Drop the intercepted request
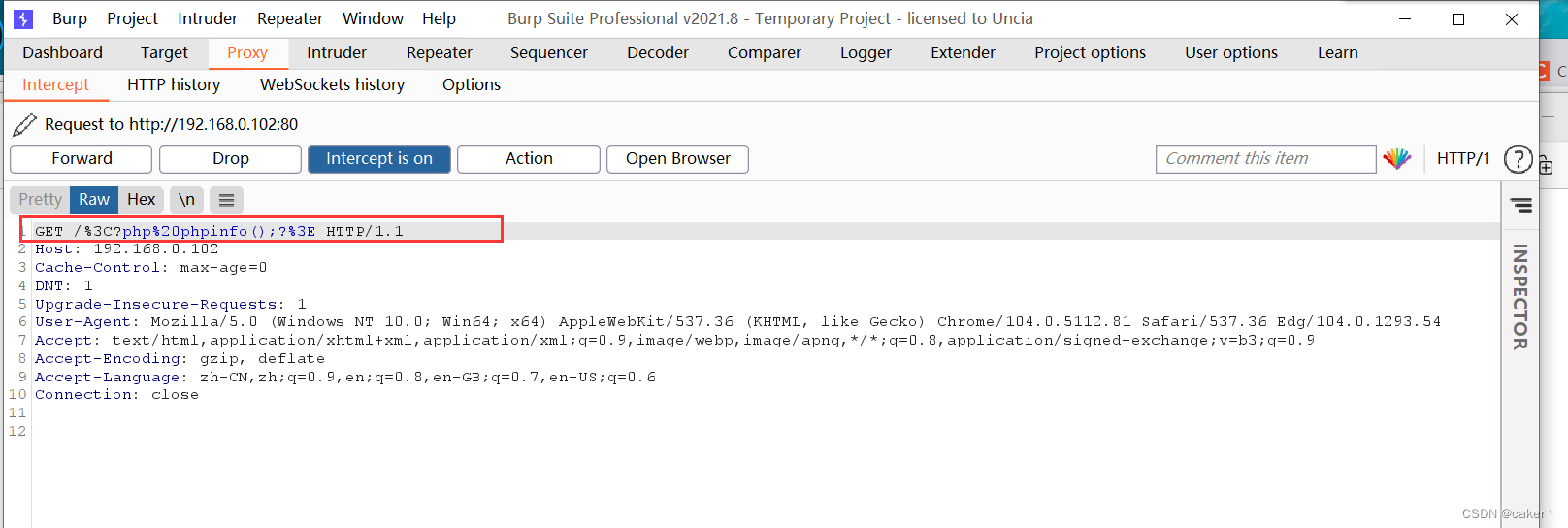The image size is (1568, 528). tap(231, 159)
